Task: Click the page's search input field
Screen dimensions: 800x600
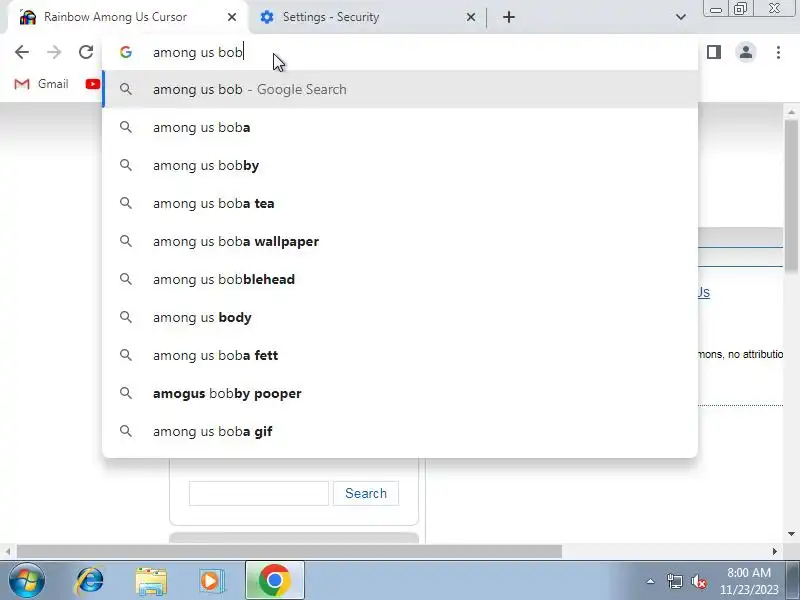Action: click(x=259, y=493)
